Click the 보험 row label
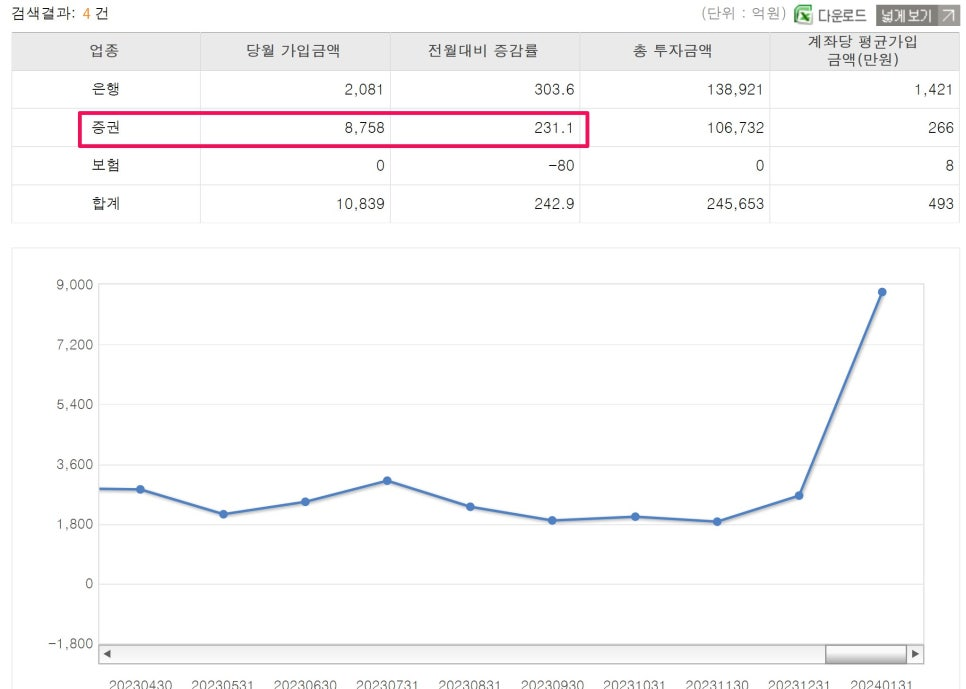Viewport: 966px width, 689px height. [x=106, y=165]
